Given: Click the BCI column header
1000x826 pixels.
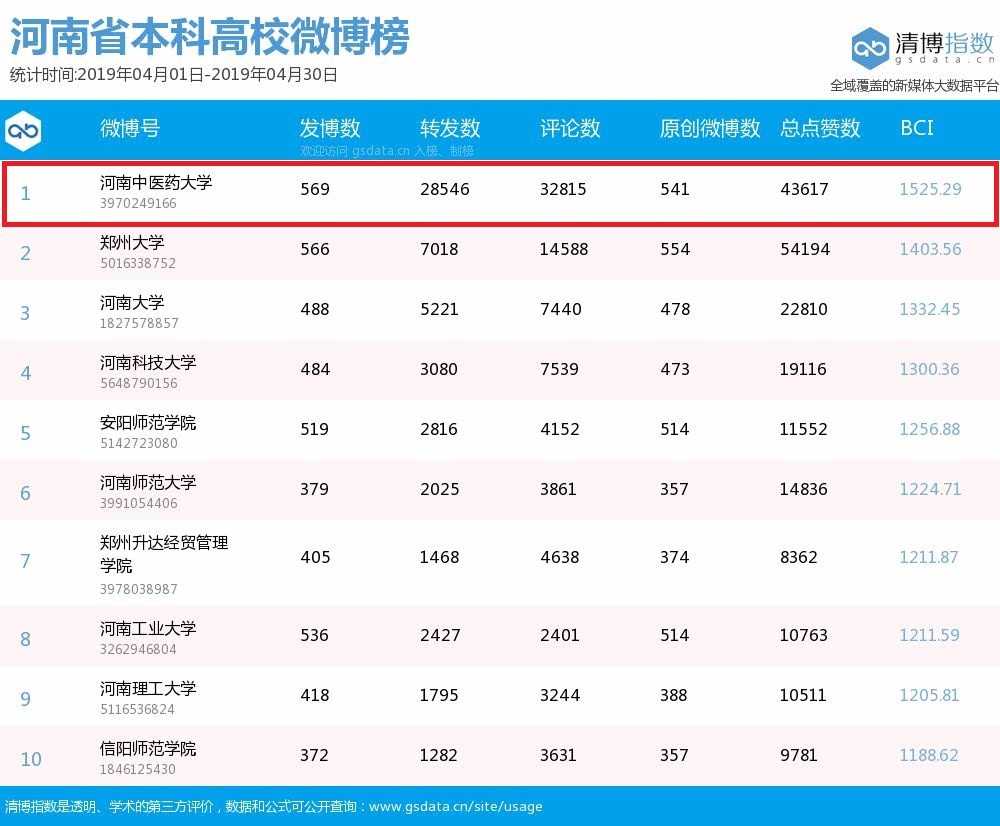Looking at the screenshot, I should (x=916, y=129).
